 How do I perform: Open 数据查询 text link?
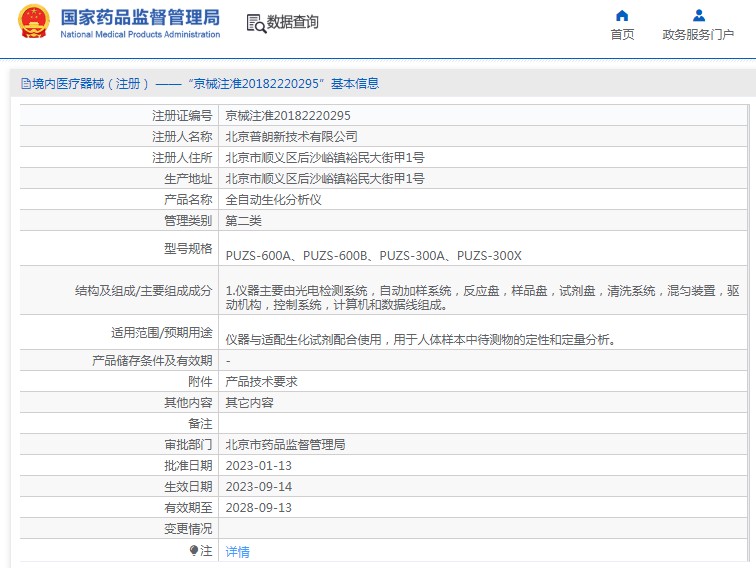coord(292,22)
